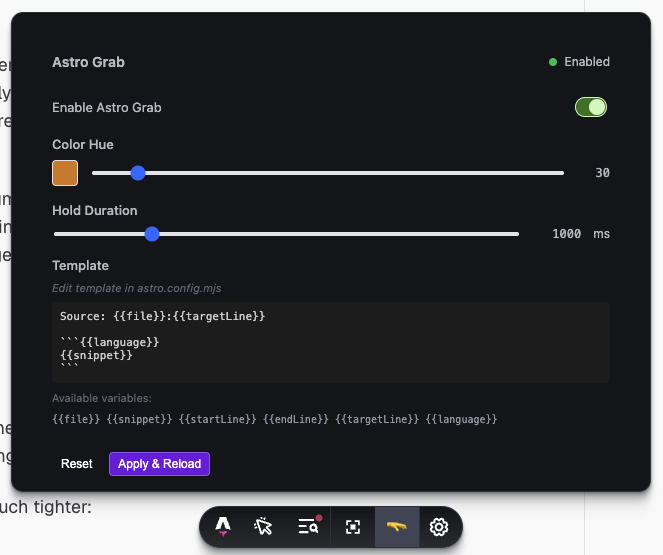Click the 1000 duration value
Viewport: 663px width, 555px height.
[567, 234]
